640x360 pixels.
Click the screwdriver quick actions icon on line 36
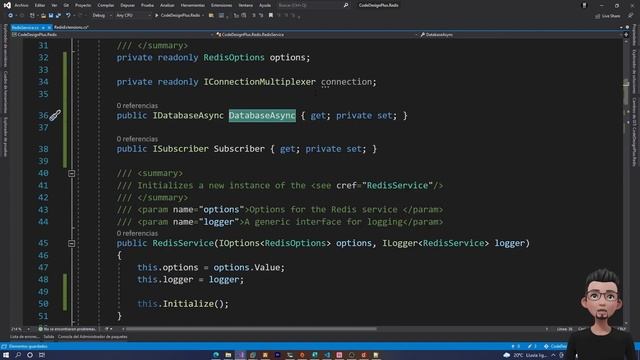pyautogui.click(x=55, y=116)
